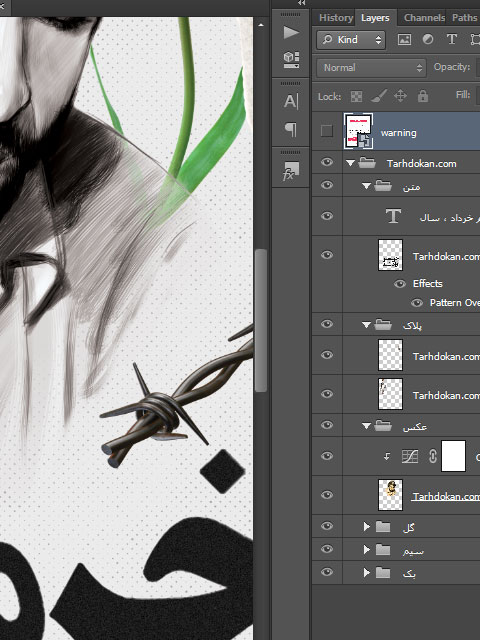Viewport: 480px width, 640px height.
Task: Click the lock transparent pixels icon
Action: [356, 96]
